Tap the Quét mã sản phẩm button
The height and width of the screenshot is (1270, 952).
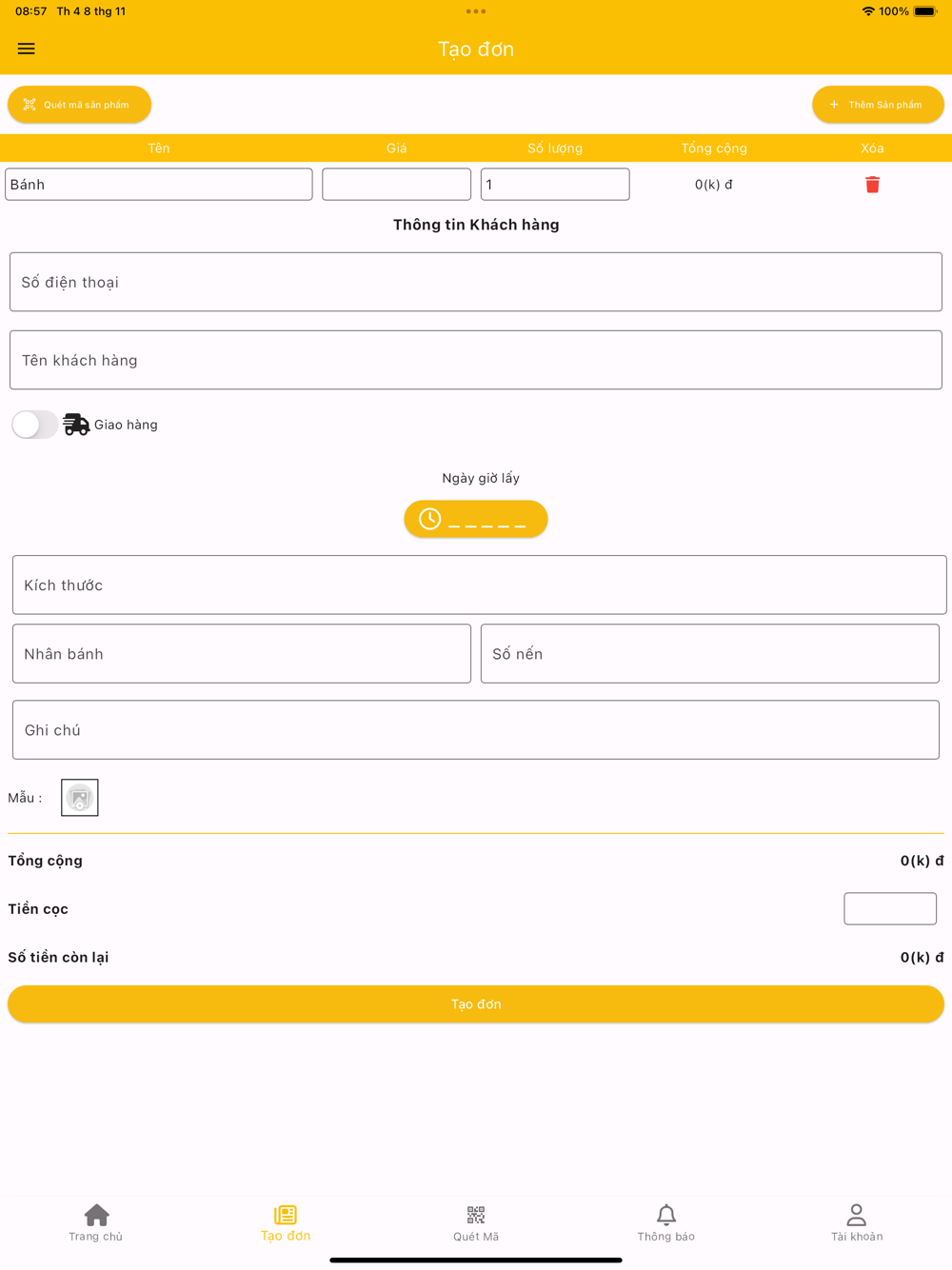[80, 105]
